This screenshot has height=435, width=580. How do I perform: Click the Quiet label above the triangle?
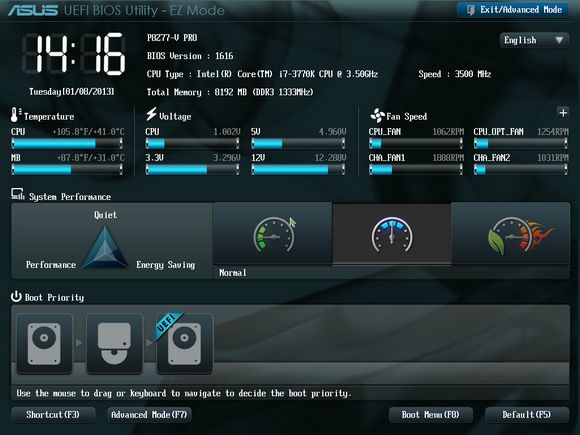[105, 215]
